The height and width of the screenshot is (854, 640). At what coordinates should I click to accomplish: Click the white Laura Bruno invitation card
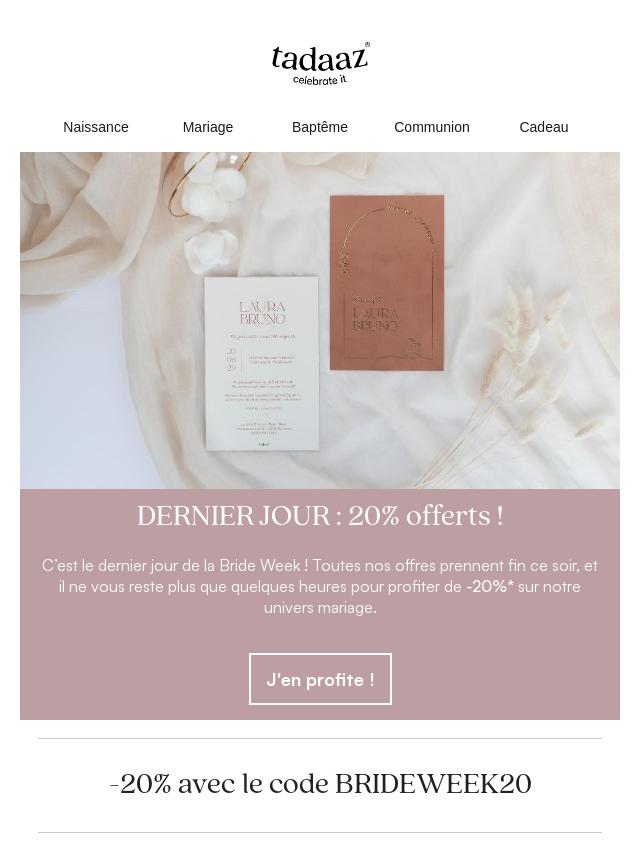coord(262,364)
